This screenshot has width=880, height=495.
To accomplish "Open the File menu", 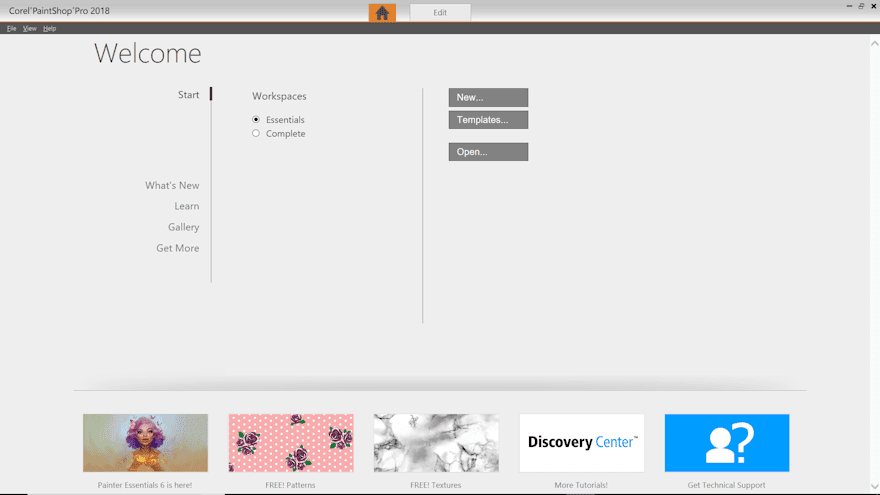I will click(12, 29).
